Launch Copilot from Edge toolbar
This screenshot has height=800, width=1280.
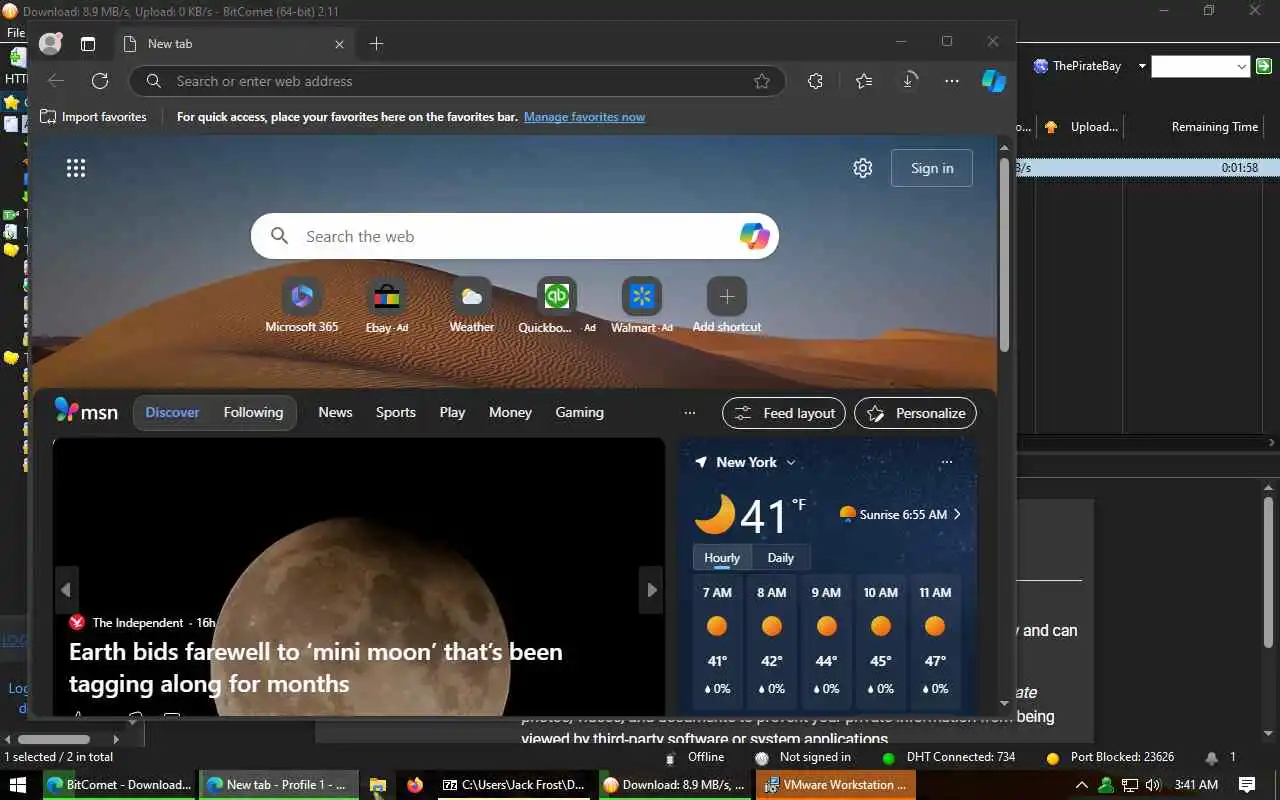click(x=994, y=81)
